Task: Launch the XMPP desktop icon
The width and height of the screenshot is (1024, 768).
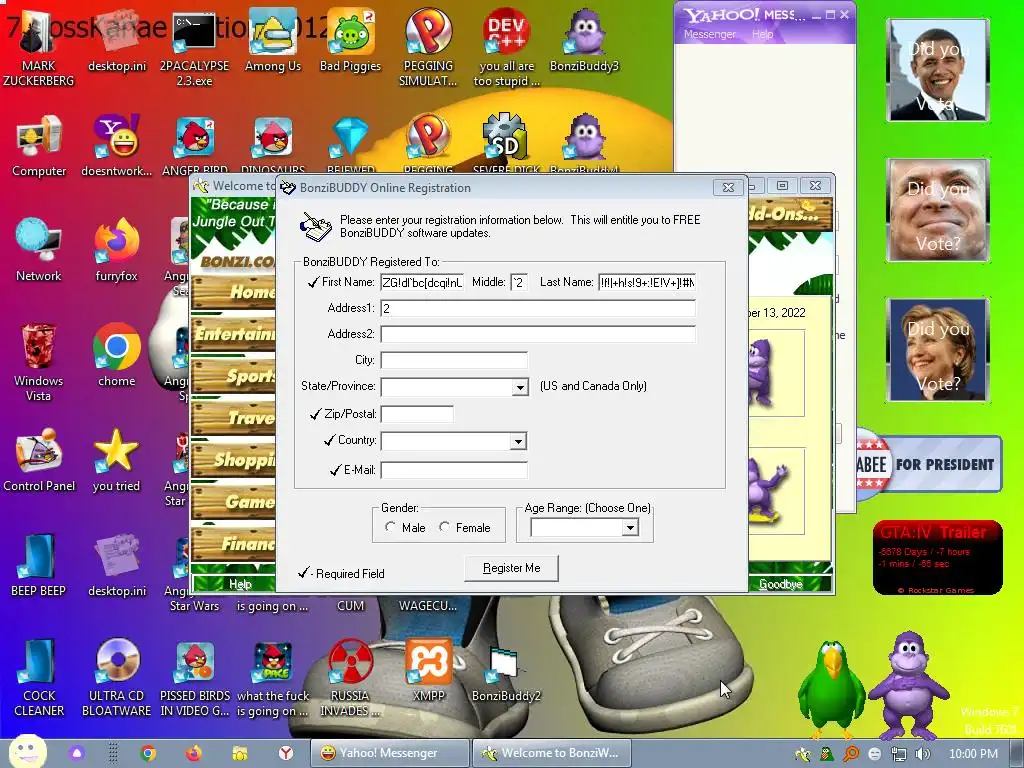Action: 428,671
